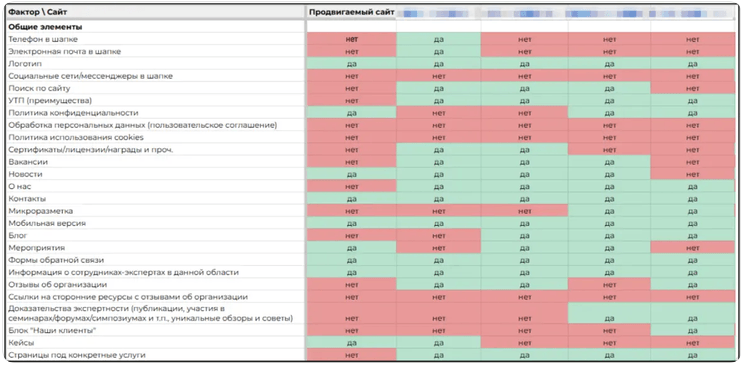Click the "Электронная почта в шапке" label cell

155,52
